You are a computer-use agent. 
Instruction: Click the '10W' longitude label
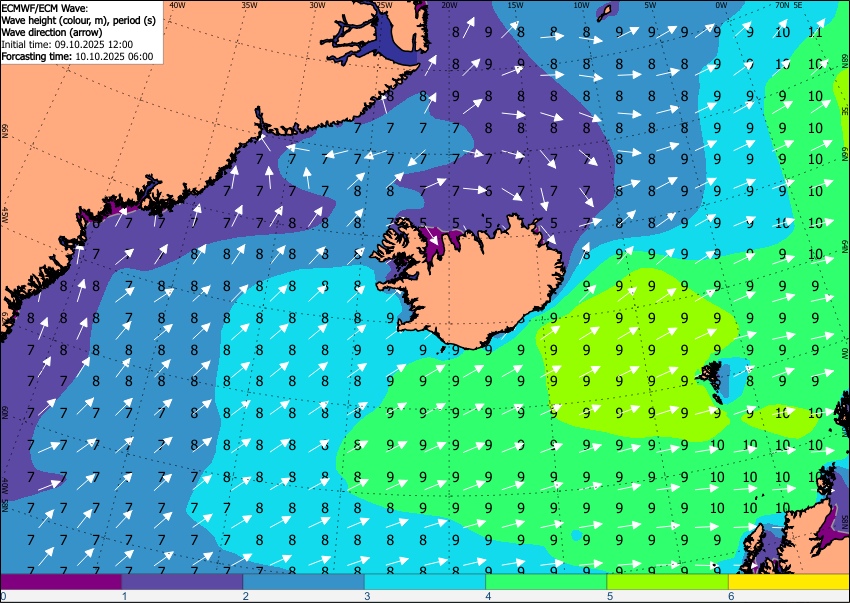coord(581,5)
